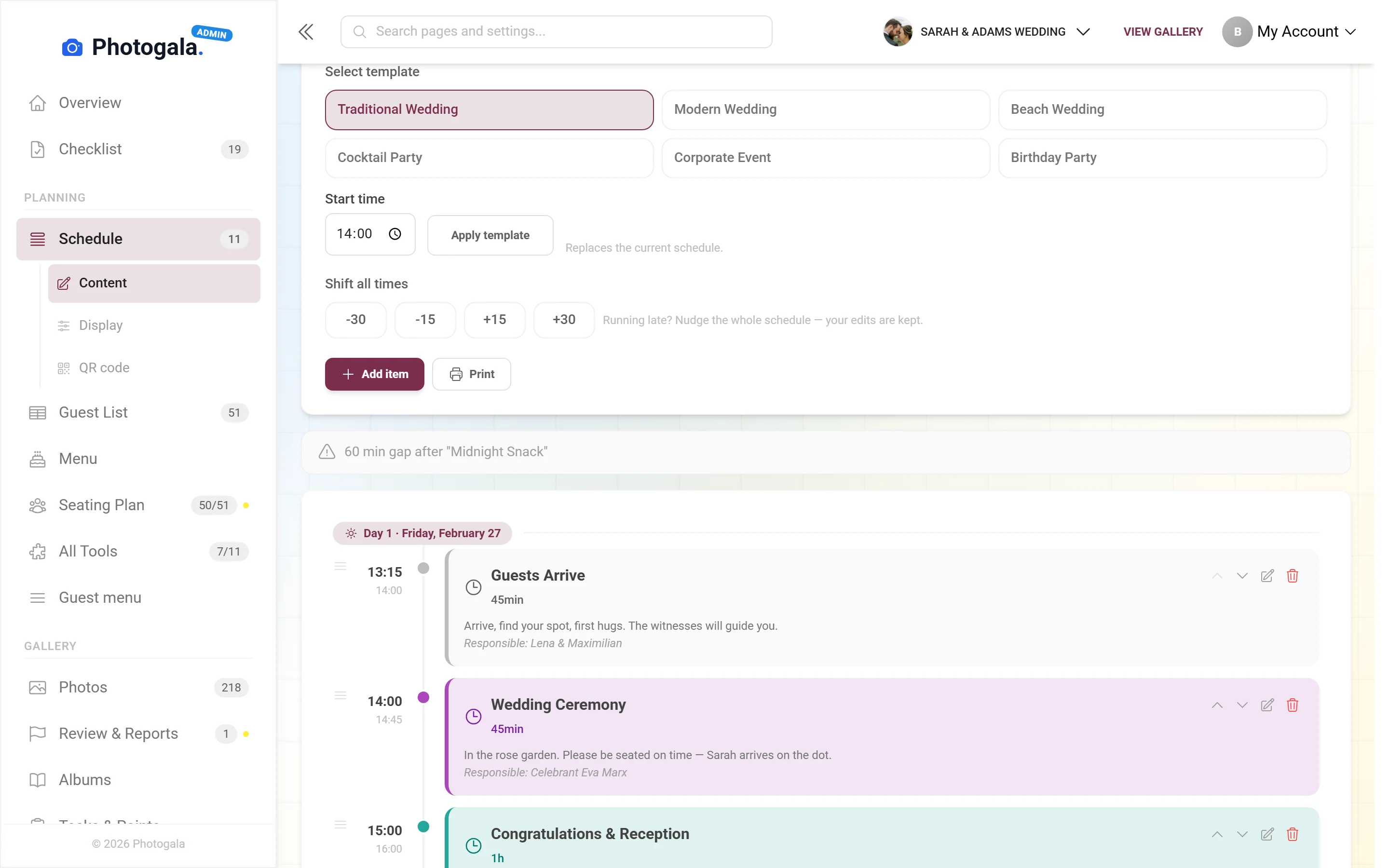
Task: Edit the Congratulations & Reception item
Action: [x=1267, y=834]
